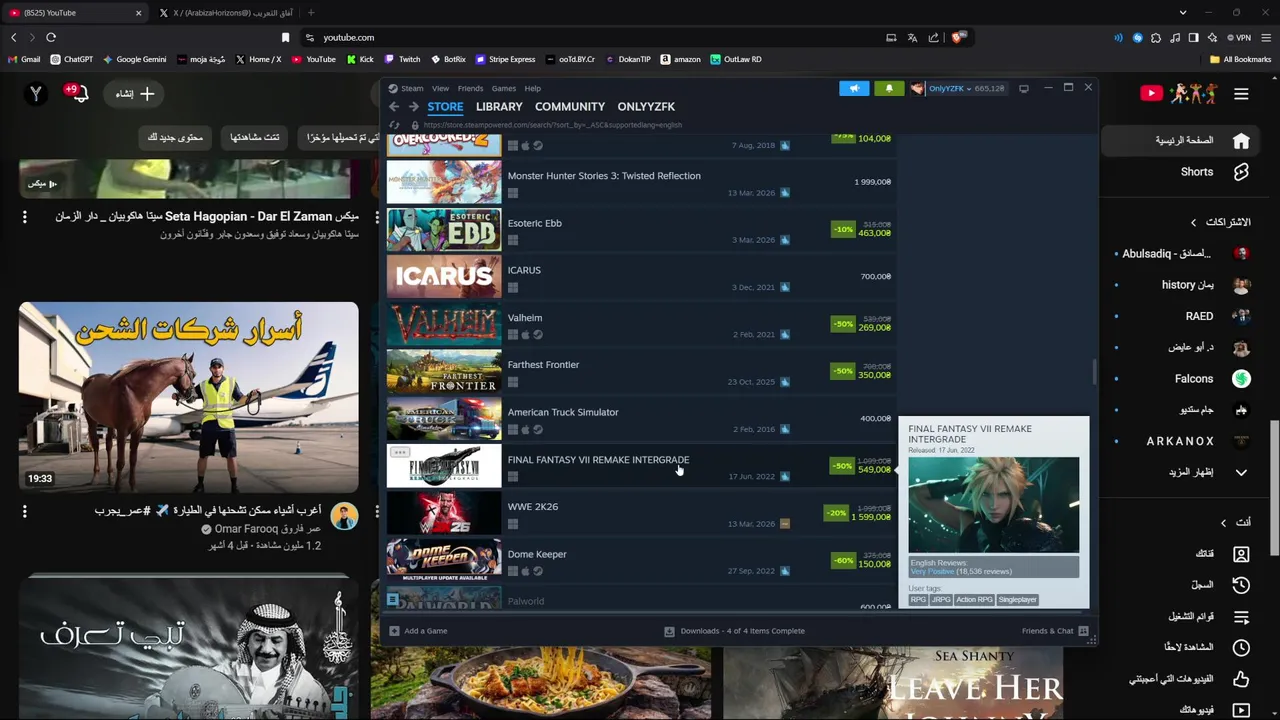This screenshot has height=720, width=1280.
Task: Select the تمّت مشاهدتها filter chip
Action: pos(255,137)
